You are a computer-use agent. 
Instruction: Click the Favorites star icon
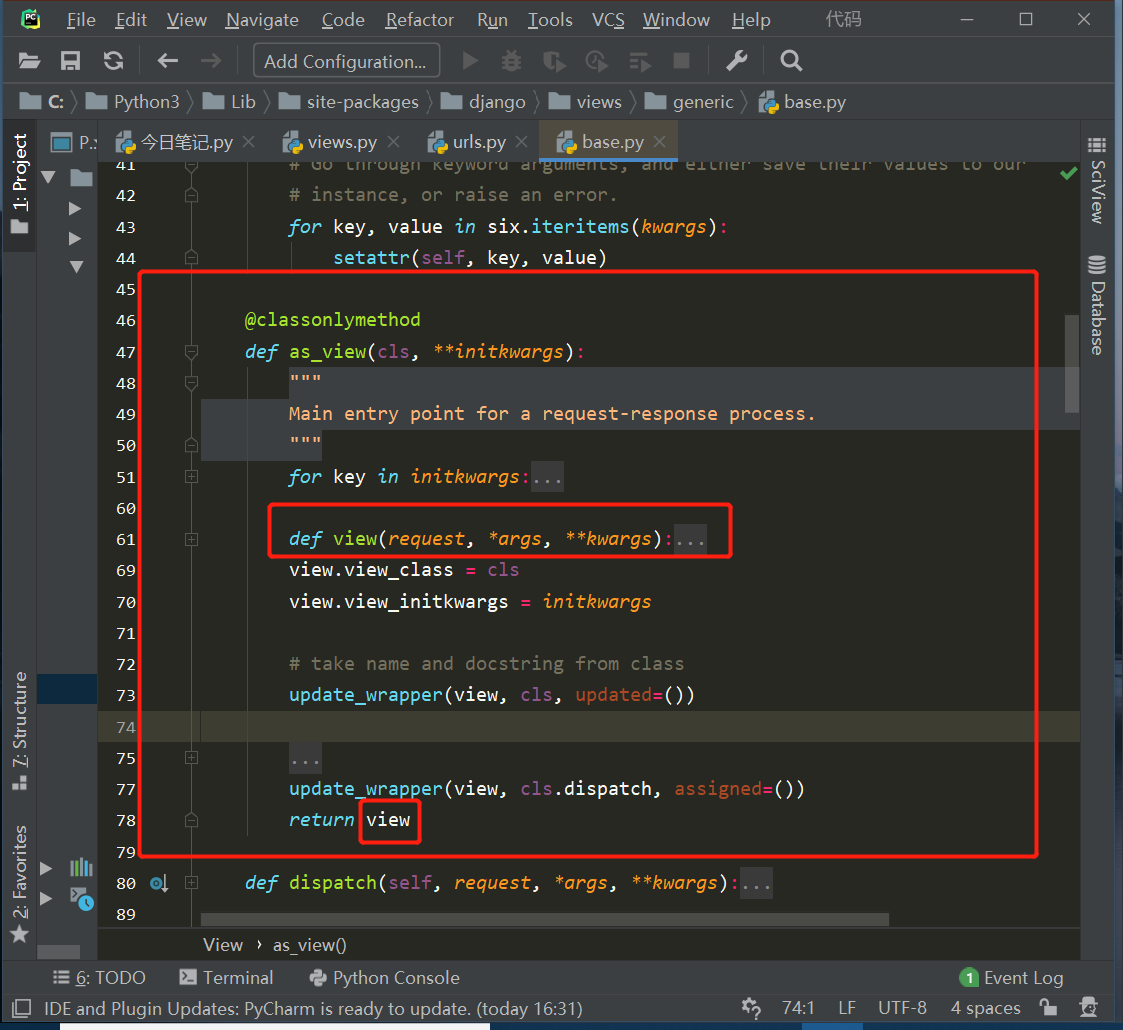click(x=19, y=934)
